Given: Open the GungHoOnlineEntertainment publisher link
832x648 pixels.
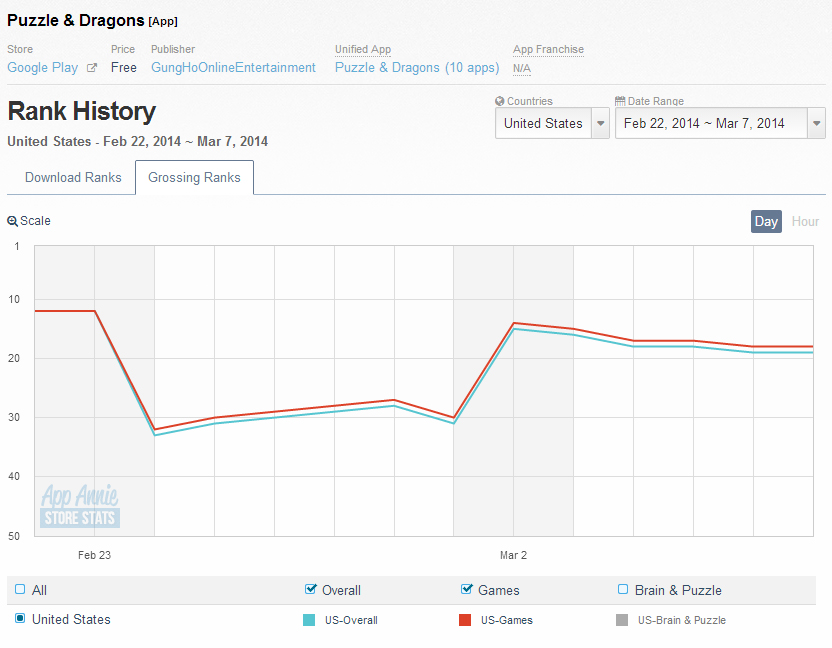Looking at the screenshot, I should click(x=233, y=68).
